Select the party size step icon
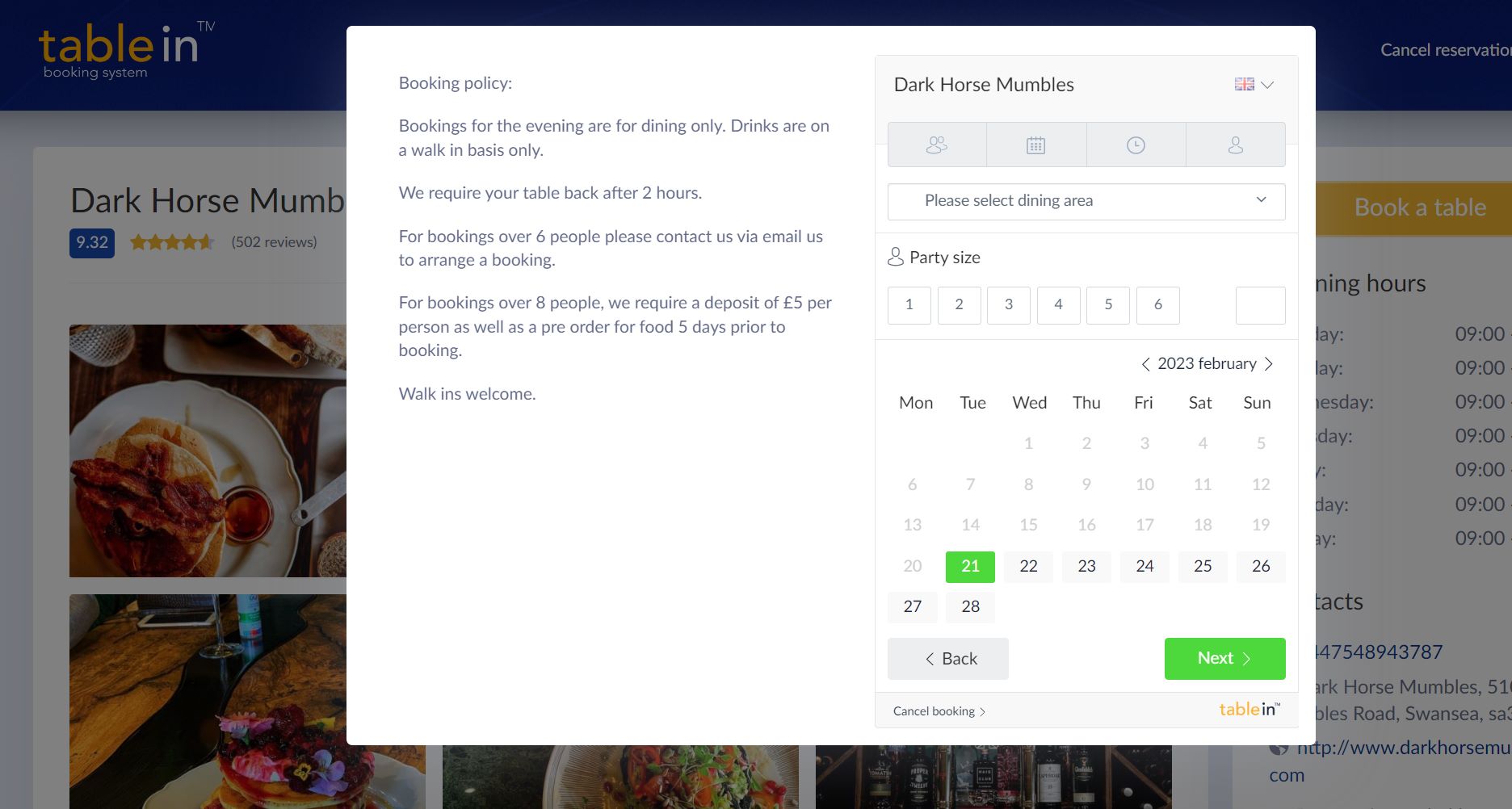Image resolution: width=1512 pixels, height=809 pixels. pyautogui.click(x=936, y=145)
